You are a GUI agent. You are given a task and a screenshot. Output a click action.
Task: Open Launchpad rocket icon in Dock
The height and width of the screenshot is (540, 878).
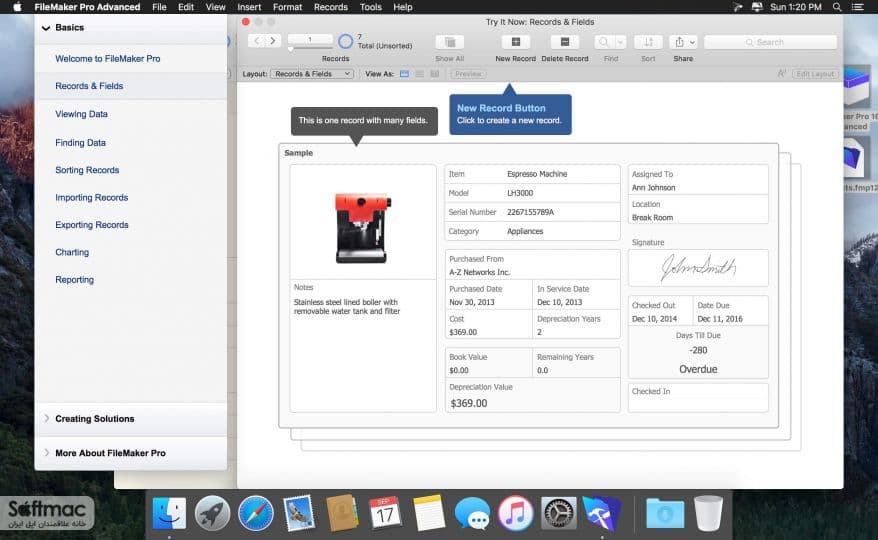click(x=212, y=513)
